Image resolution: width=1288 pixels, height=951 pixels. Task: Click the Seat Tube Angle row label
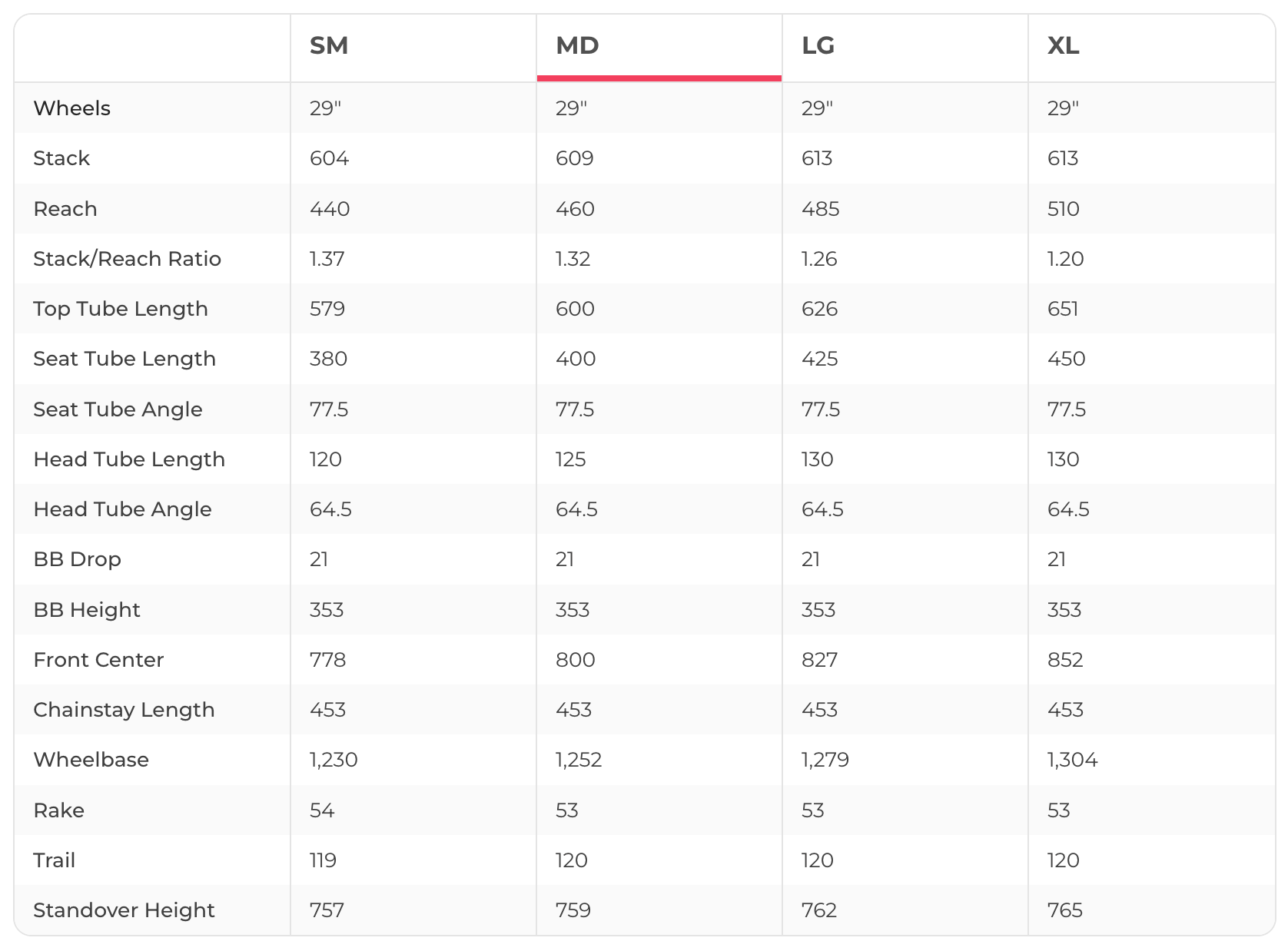coord(118,409)
